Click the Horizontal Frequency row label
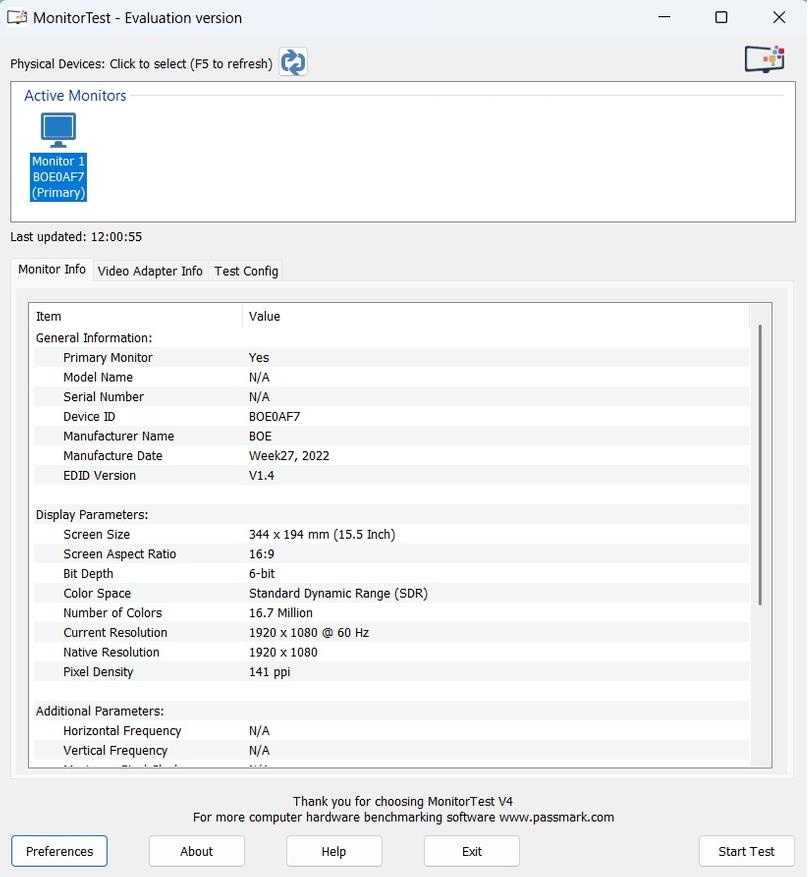This screenshot has width=808, height=877. pos(122,731)
